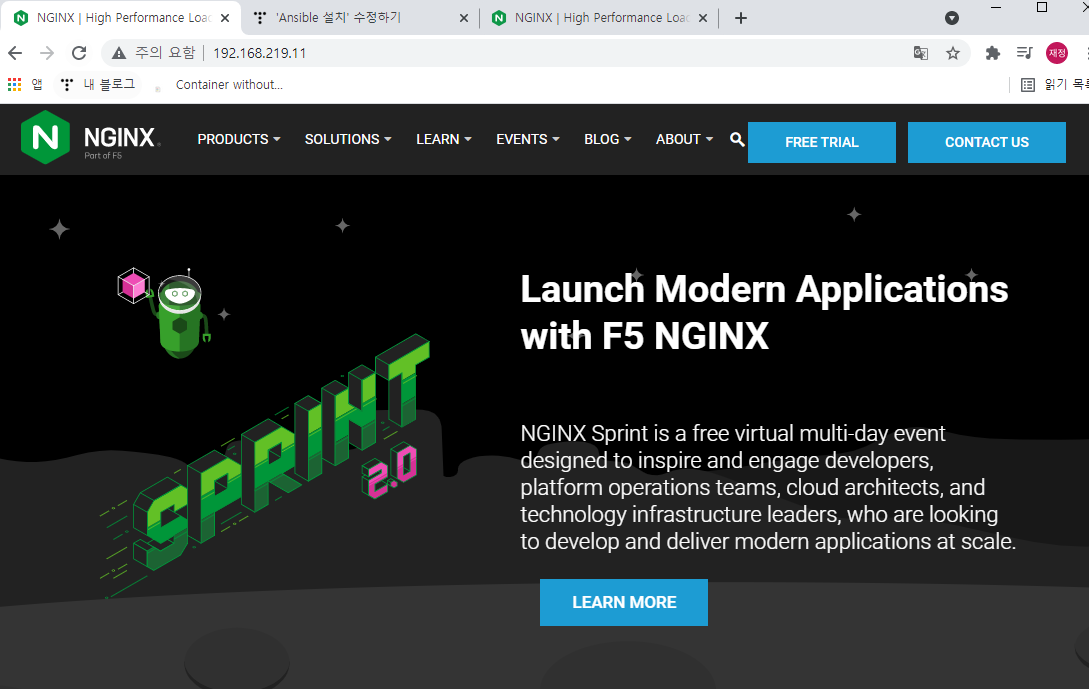The image size is (1089, 689).
Task: Open the reading list icon
Action: (1028, 85)
